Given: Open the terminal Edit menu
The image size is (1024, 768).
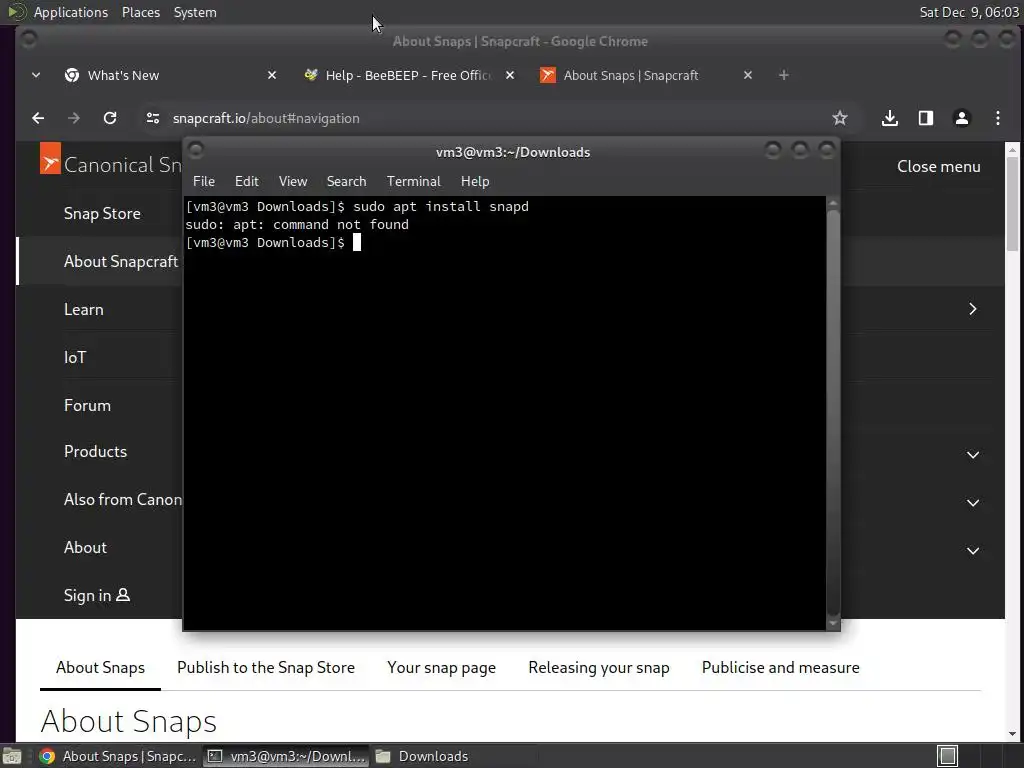Looking at the screenshot, I should click(247, 182).
